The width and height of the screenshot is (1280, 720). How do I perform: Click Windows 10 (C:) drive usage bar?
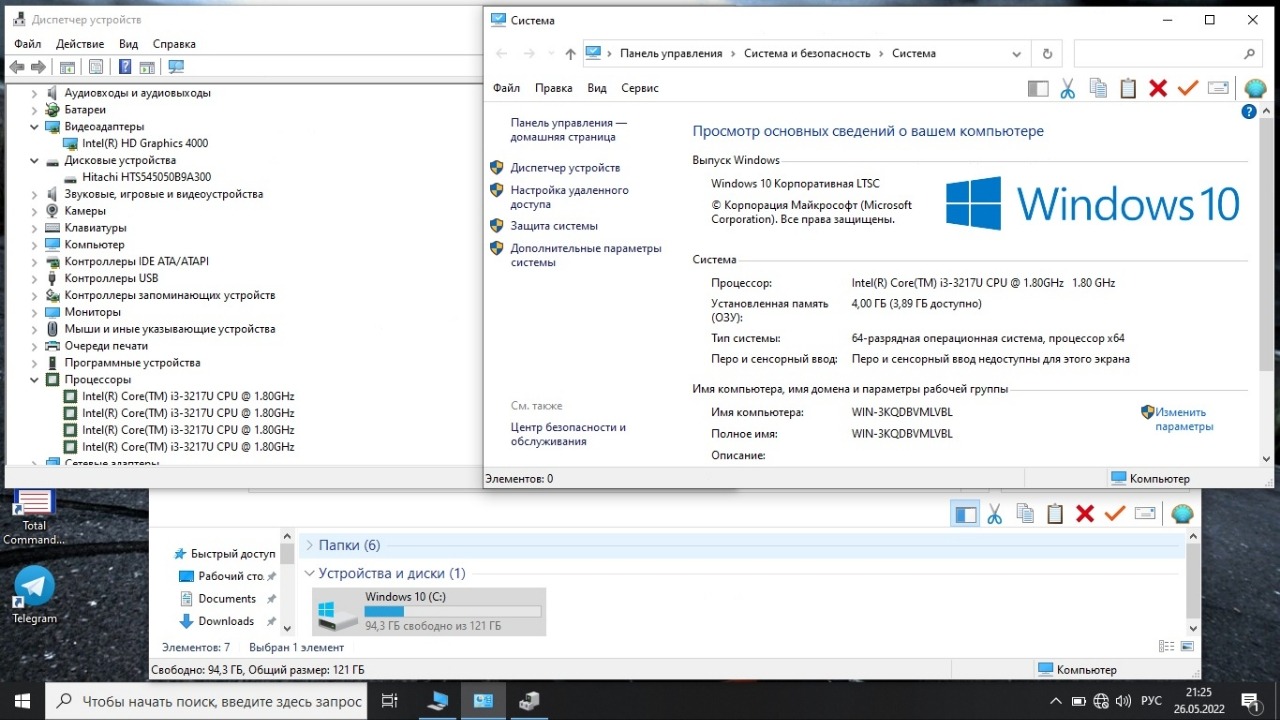pyautogui.click(x=452, y=611)
